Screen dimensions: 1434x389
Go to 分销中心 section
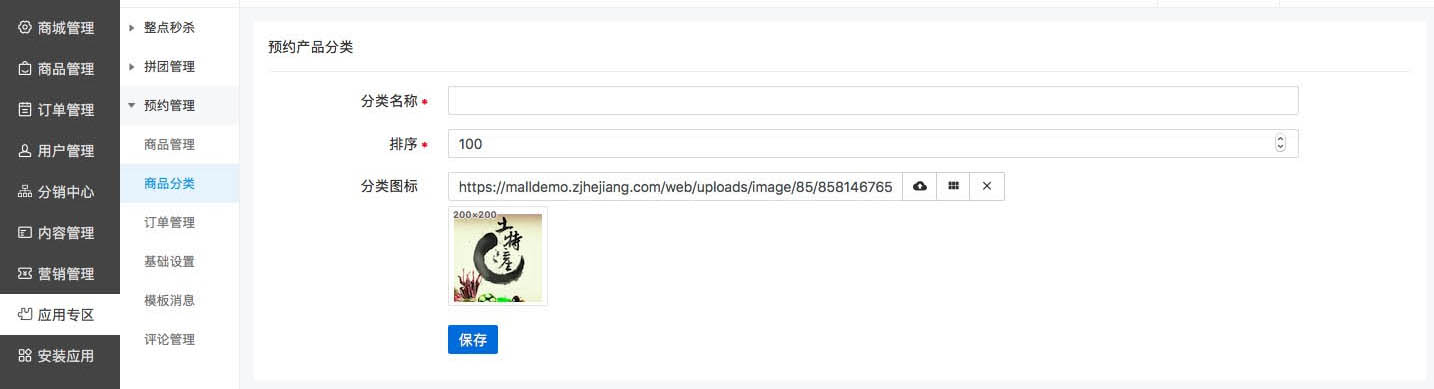pos(60,192)
